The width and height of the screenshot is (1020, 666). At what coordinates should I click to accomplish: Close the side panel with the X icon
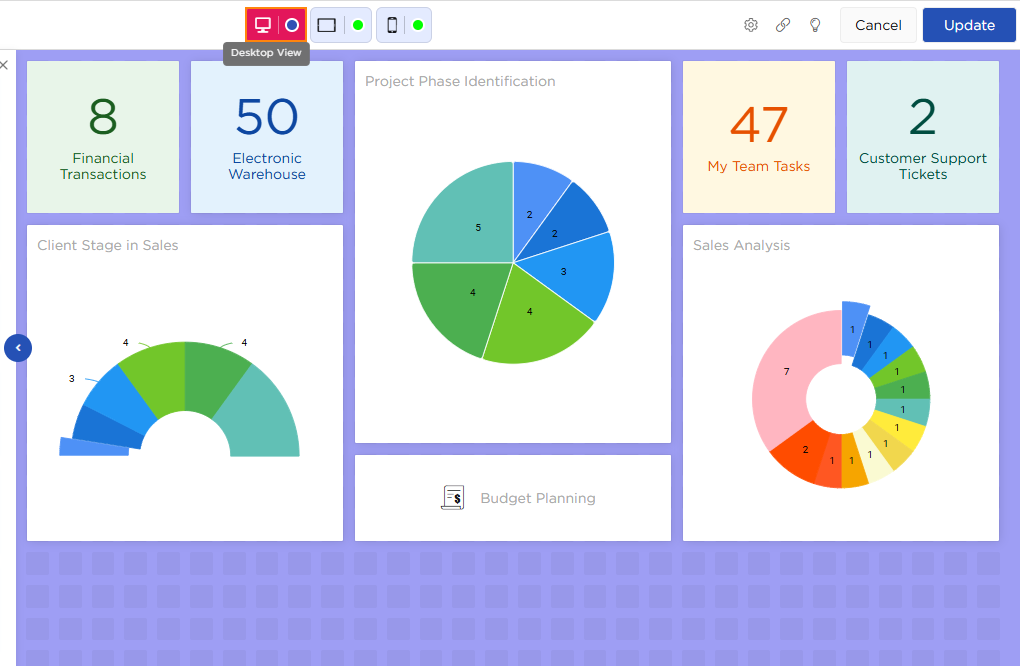point(4,65)
